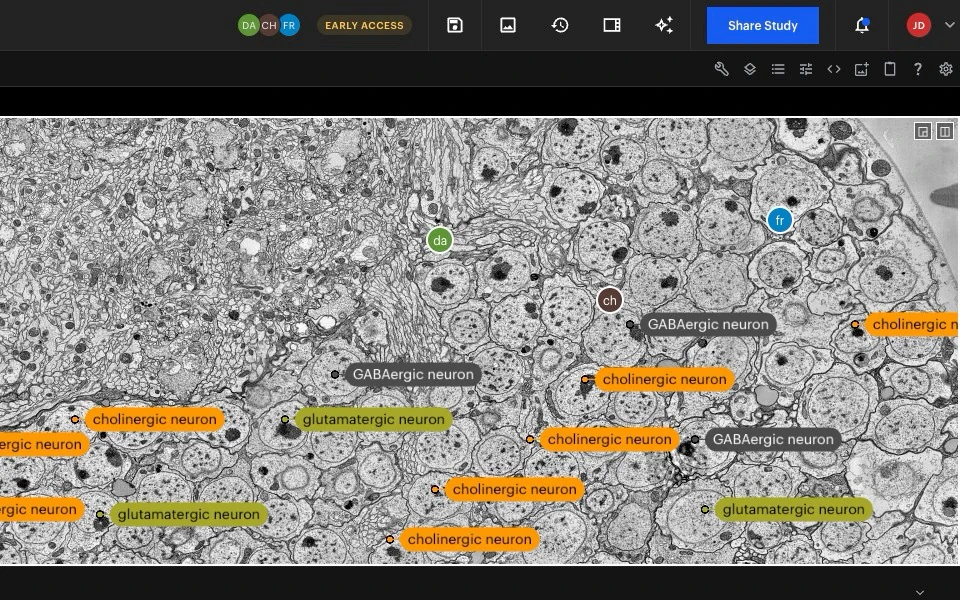
Task: Open the list view icon
Action: 778,69
